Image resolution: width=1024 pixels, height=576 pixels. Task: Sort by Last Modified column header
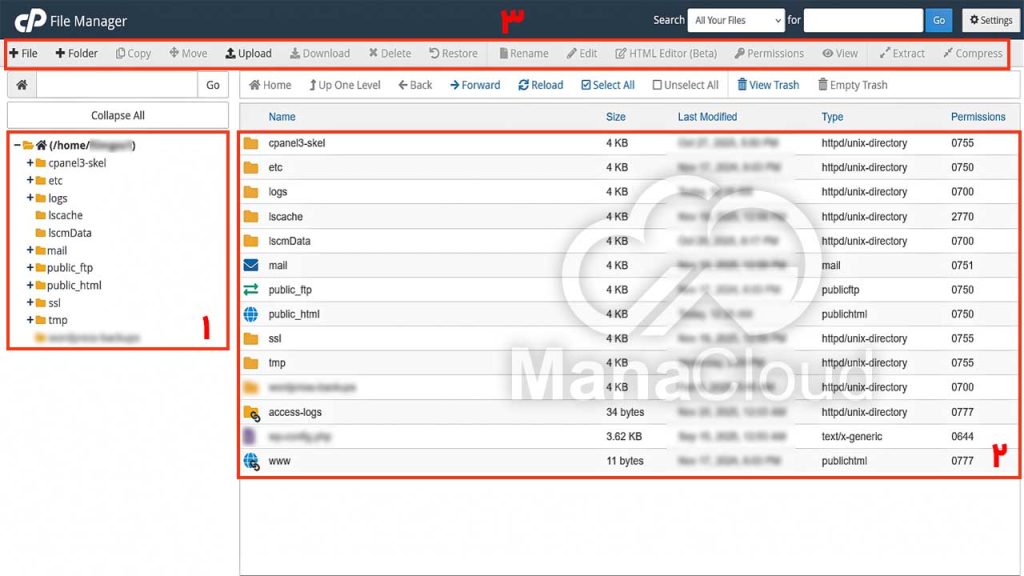coord(707,117)
